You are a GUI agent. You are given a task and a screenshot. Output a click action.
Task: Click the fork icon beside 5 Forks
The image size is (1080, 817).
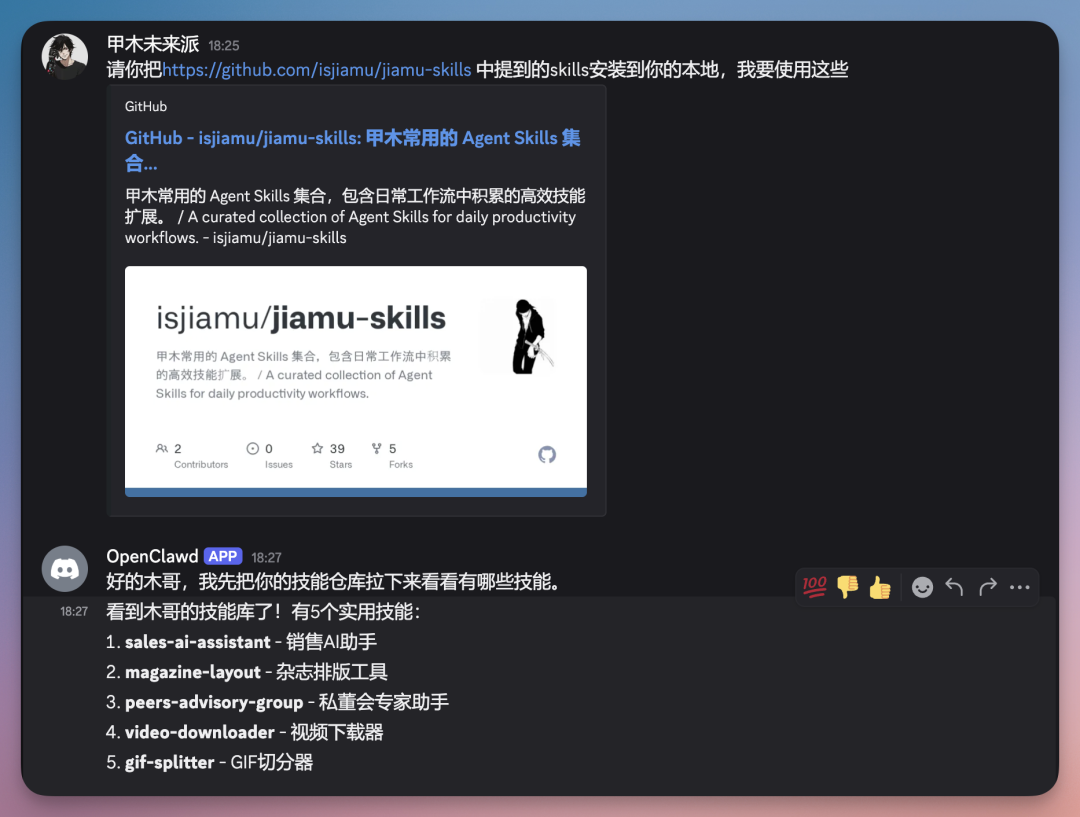tap(376, 449)
